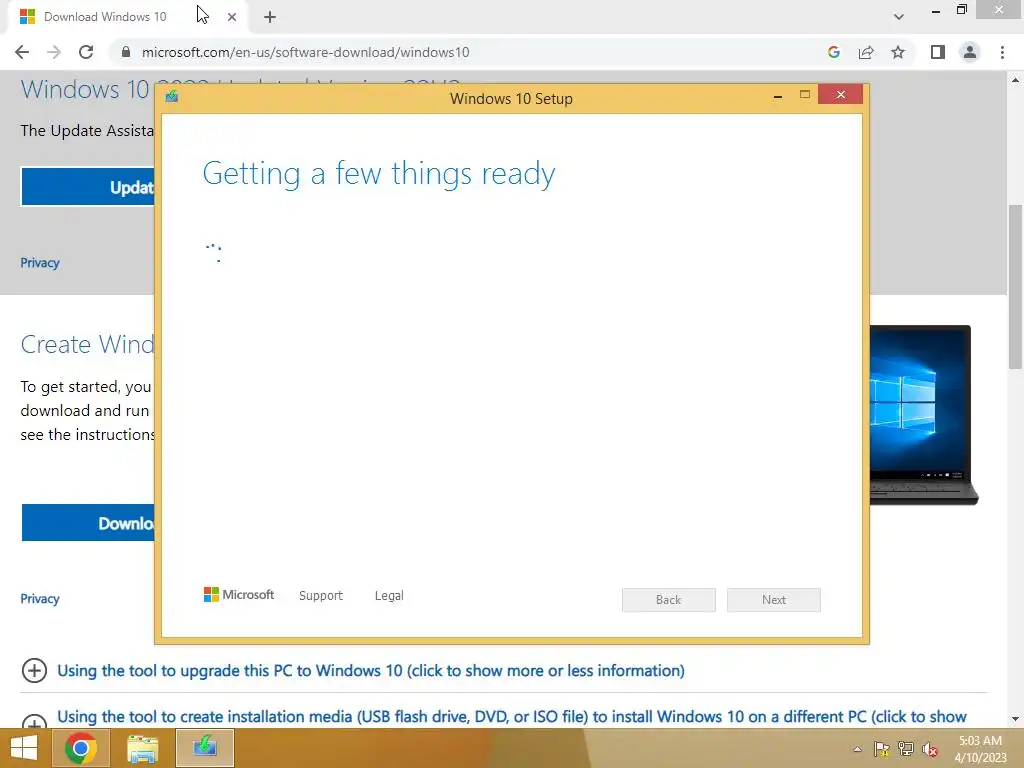Screen dimensions: 1024x768
Task: Open the lower Privacy link on webpage
Action: pyautogui.click(x=40, y=599)
